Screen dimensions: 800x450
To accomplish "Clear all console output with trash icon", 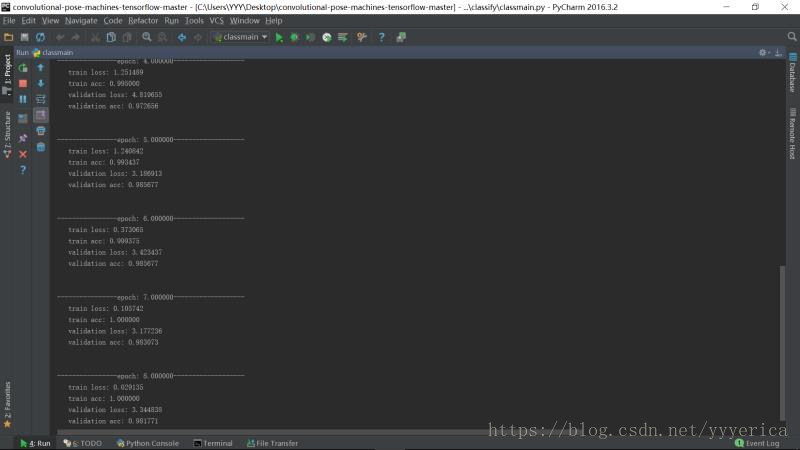I will [41, 147].
